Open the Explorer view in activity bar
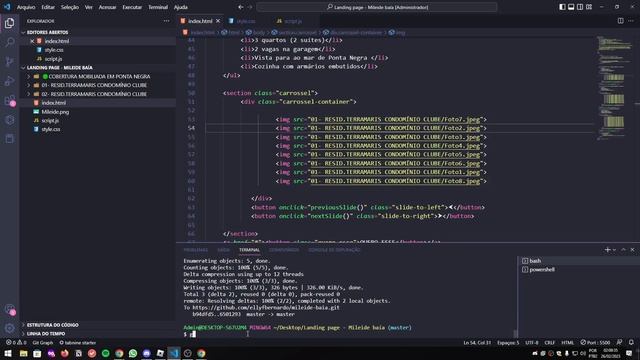This screenshot has width=640, height=360. tap(9, 23)
